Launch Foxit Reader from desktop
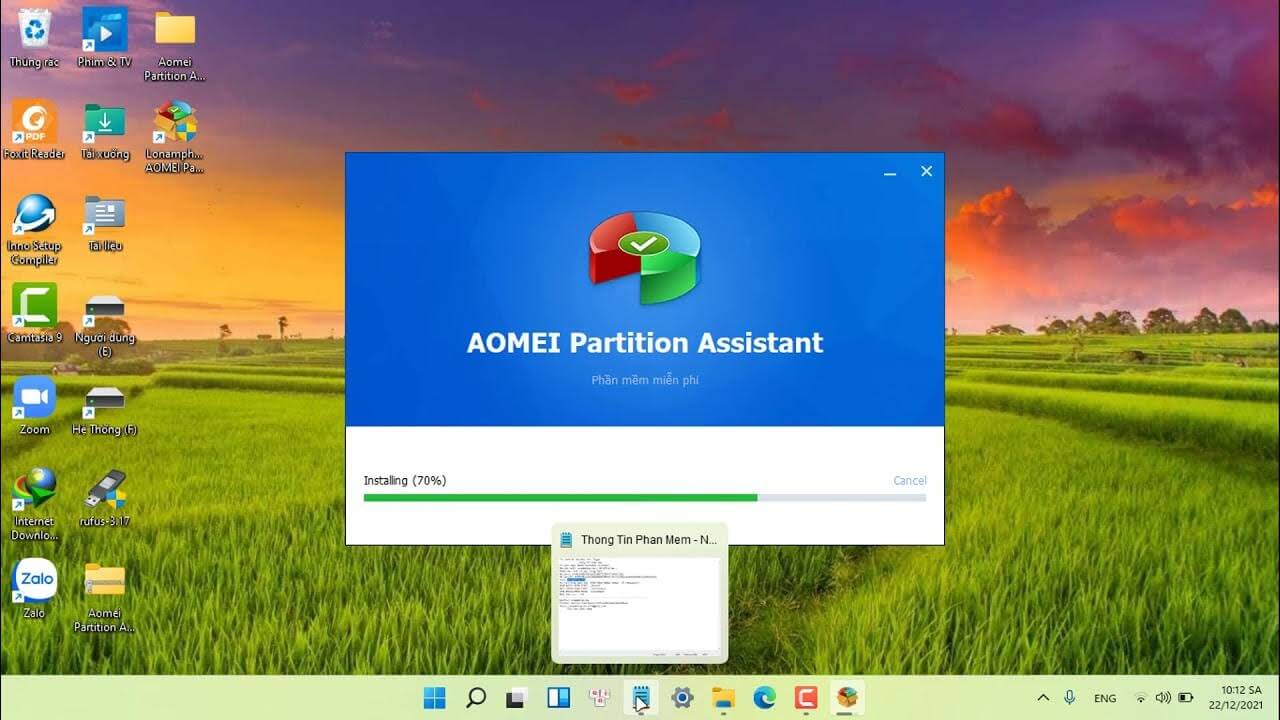 point(34,130)
